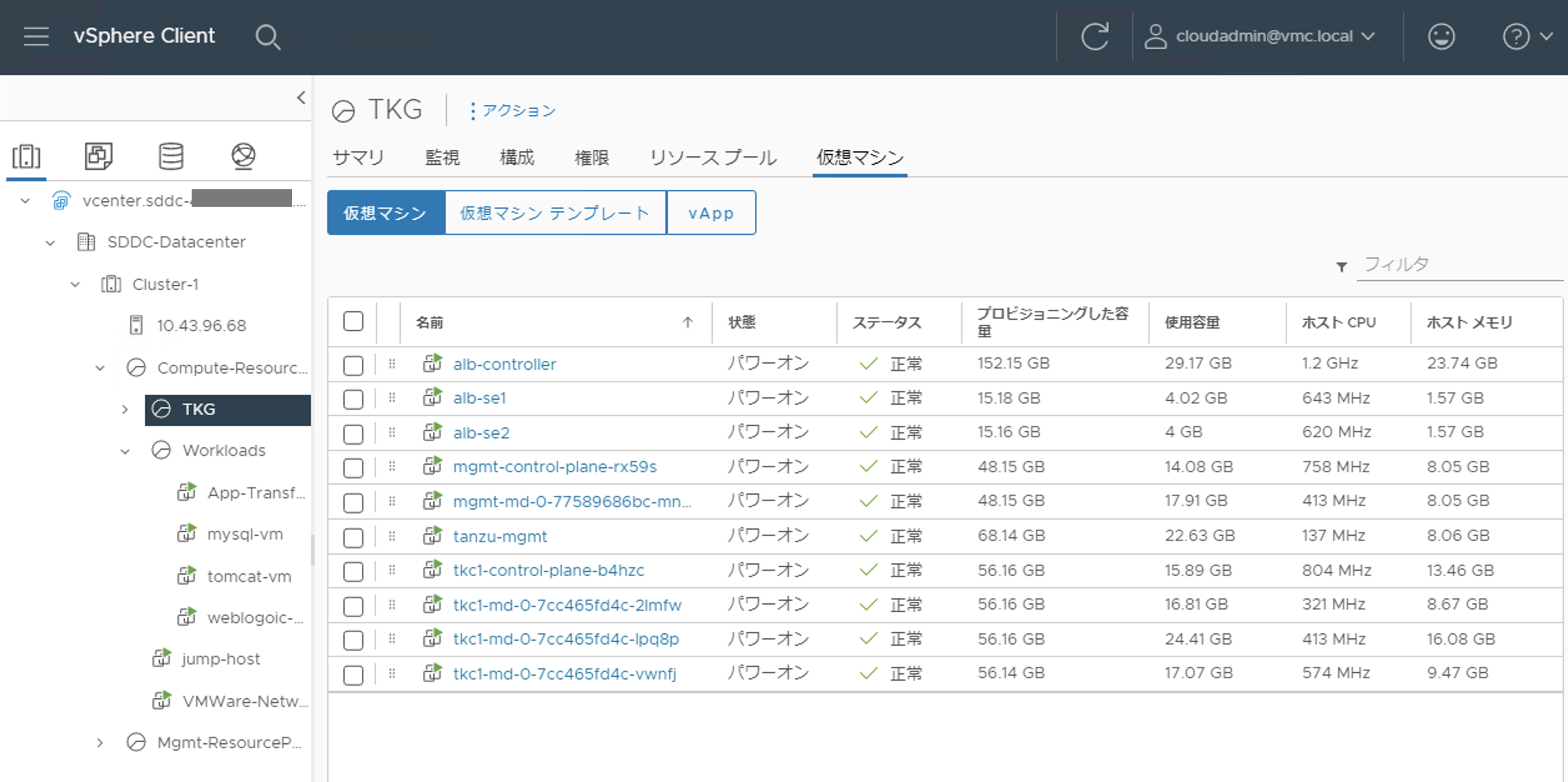Click into the フィルタ filter field

point(1459,265)
